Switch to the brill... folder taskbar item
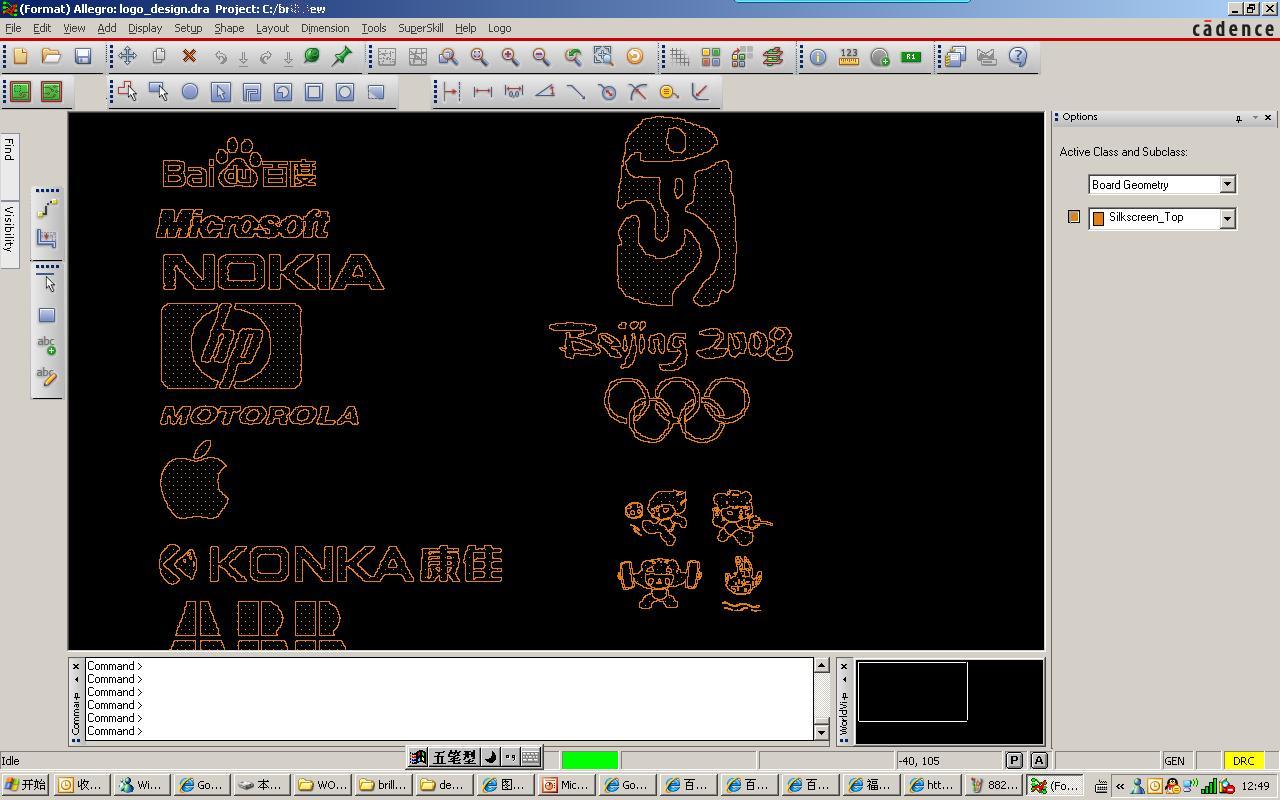 click(x=383, y=785)
